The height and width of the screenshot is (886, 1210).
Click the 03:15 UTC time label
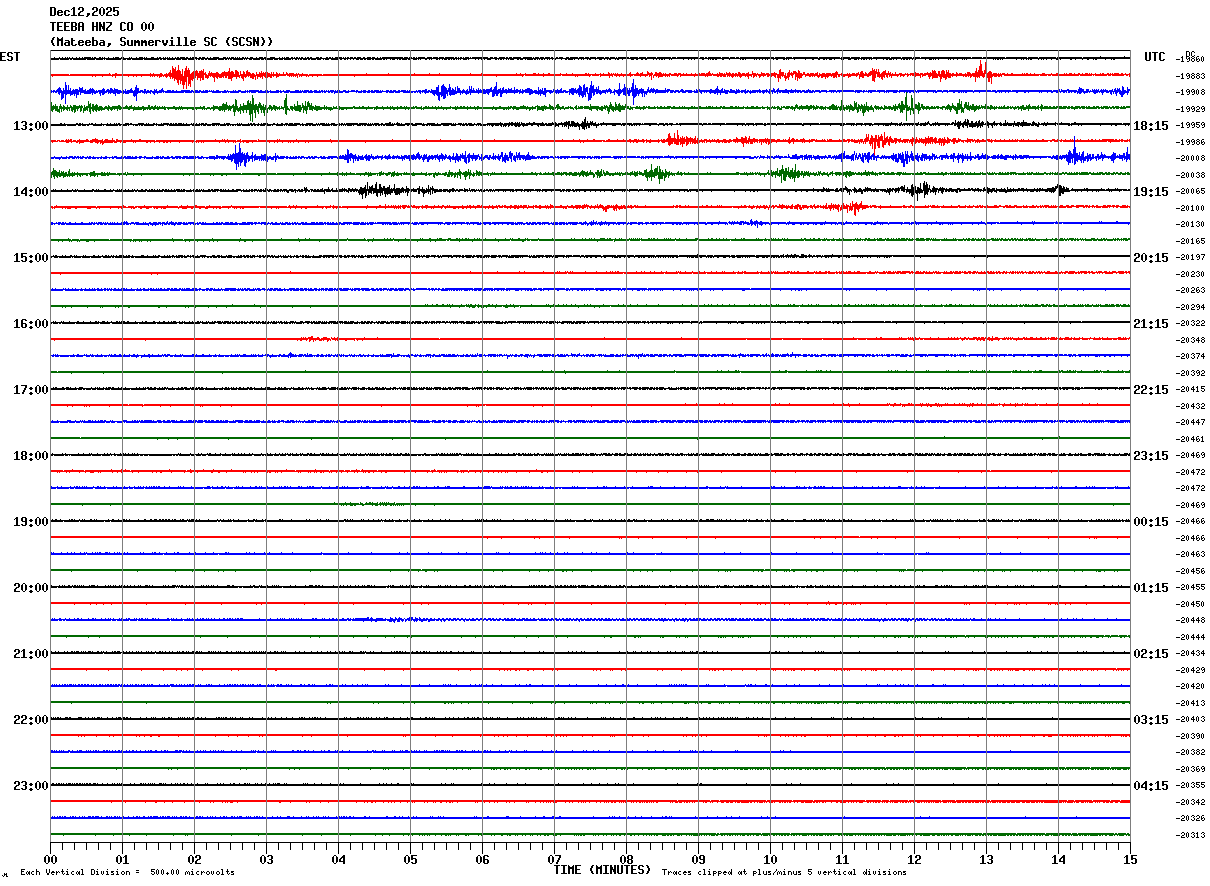(x=1151, y=720)
